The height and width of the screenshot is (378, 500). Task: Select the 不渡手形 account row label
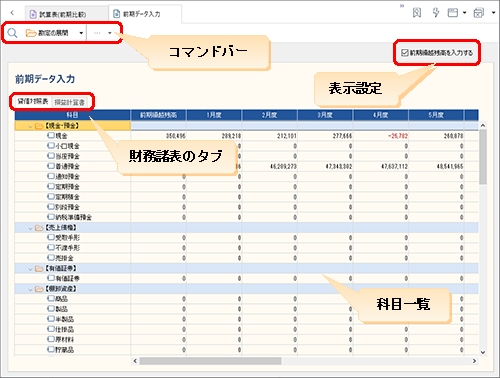[x=67, y=248]
